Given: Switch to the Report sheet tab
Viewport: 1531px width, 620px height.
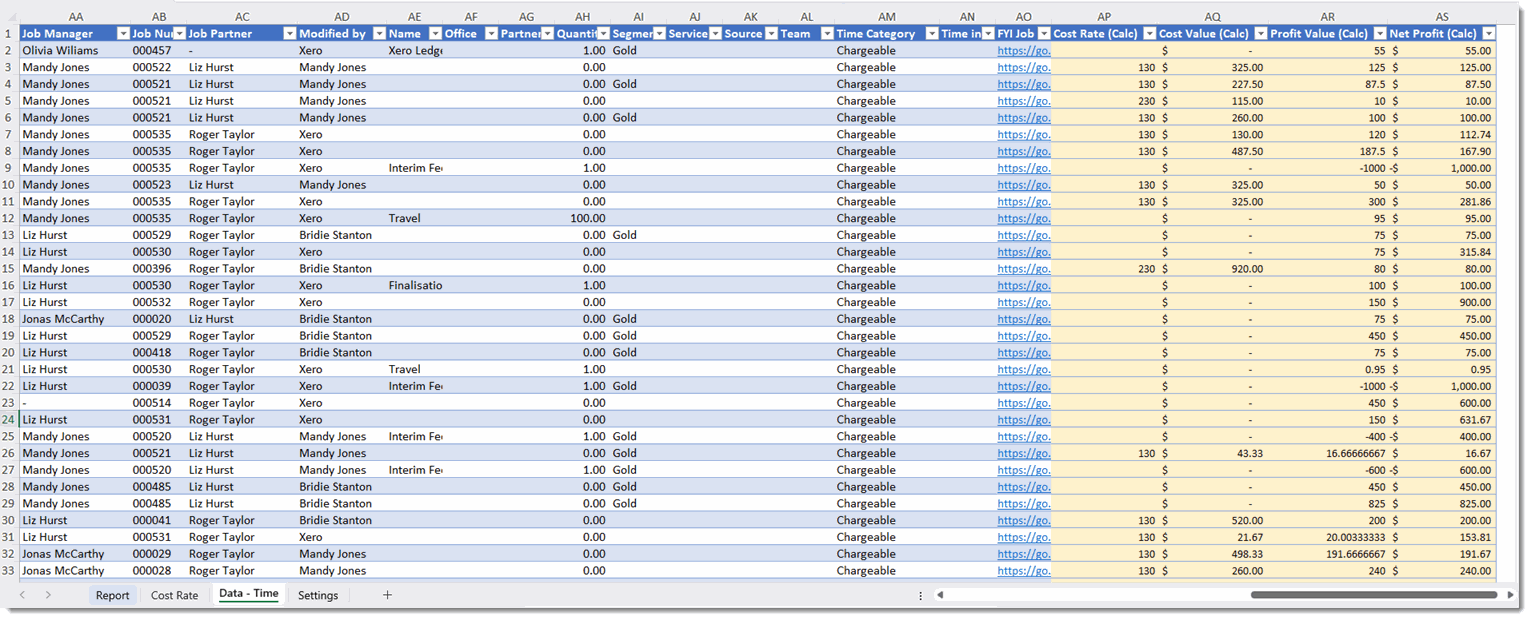Looking at the screenshot, I should coord(112,595).
